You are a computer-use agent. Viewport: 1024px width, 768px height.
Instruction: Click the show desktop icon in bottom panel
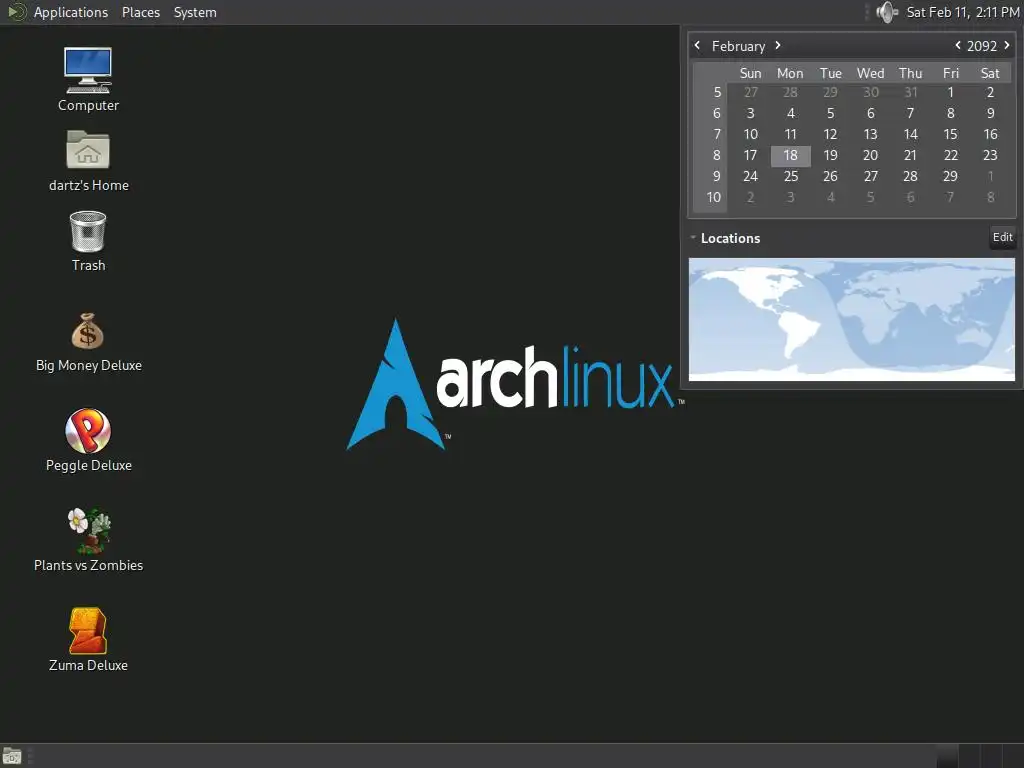tap(12, 756)
